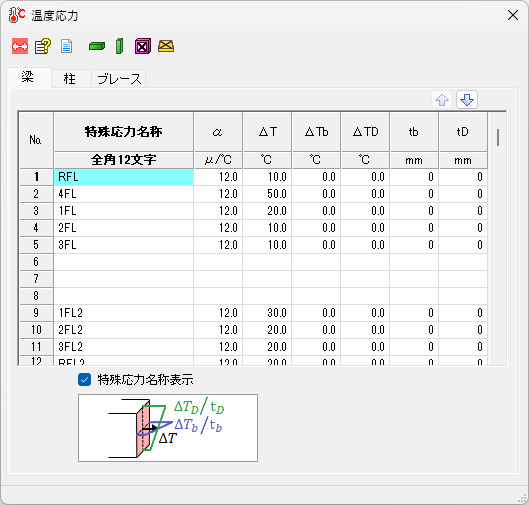The height and width of the screenshot is (505, 529).
Task: Select row header number 8
Action: point(36,296)
